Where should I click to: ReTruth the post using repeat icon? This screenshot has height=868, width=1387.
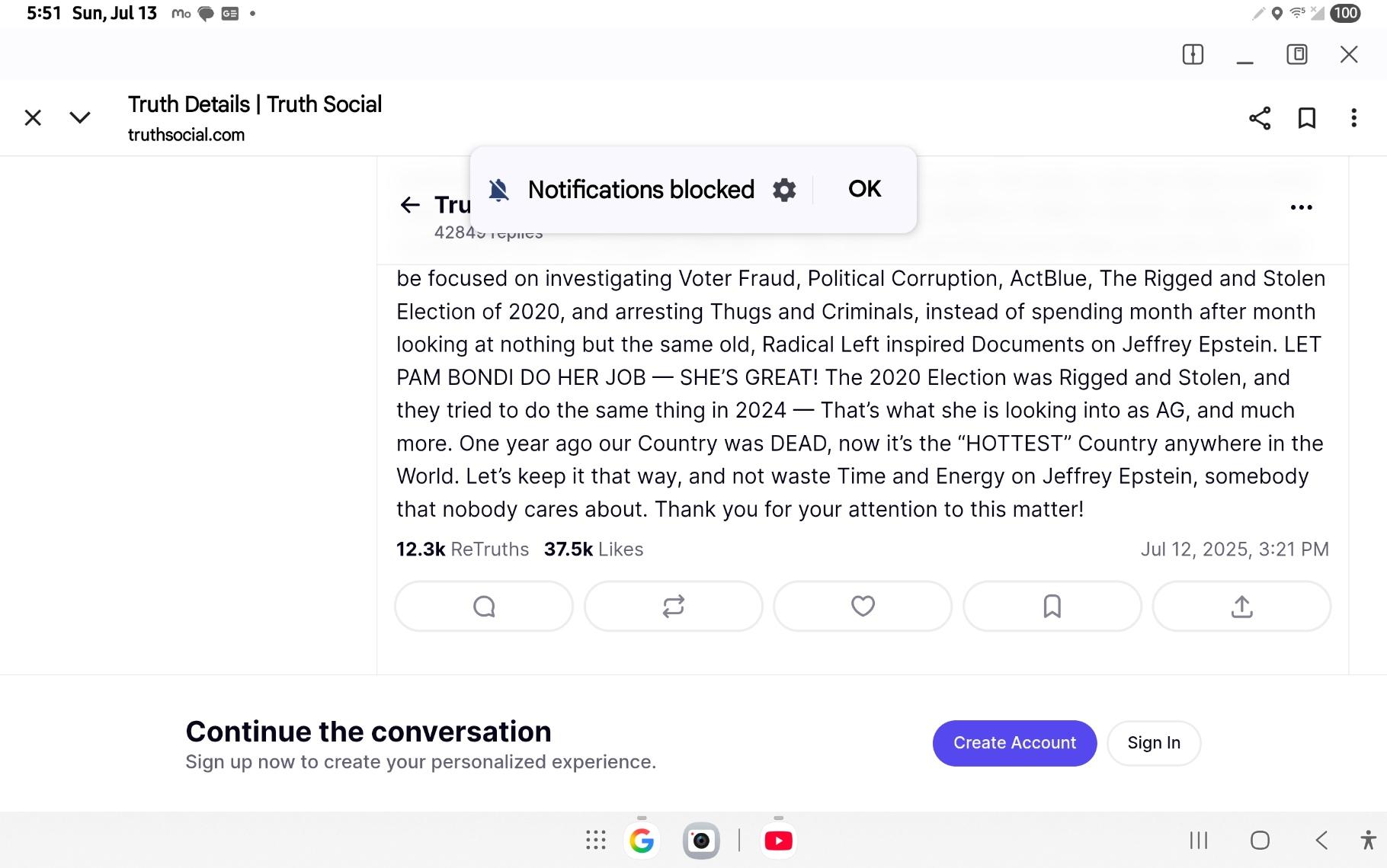click(x=673, y=607)
